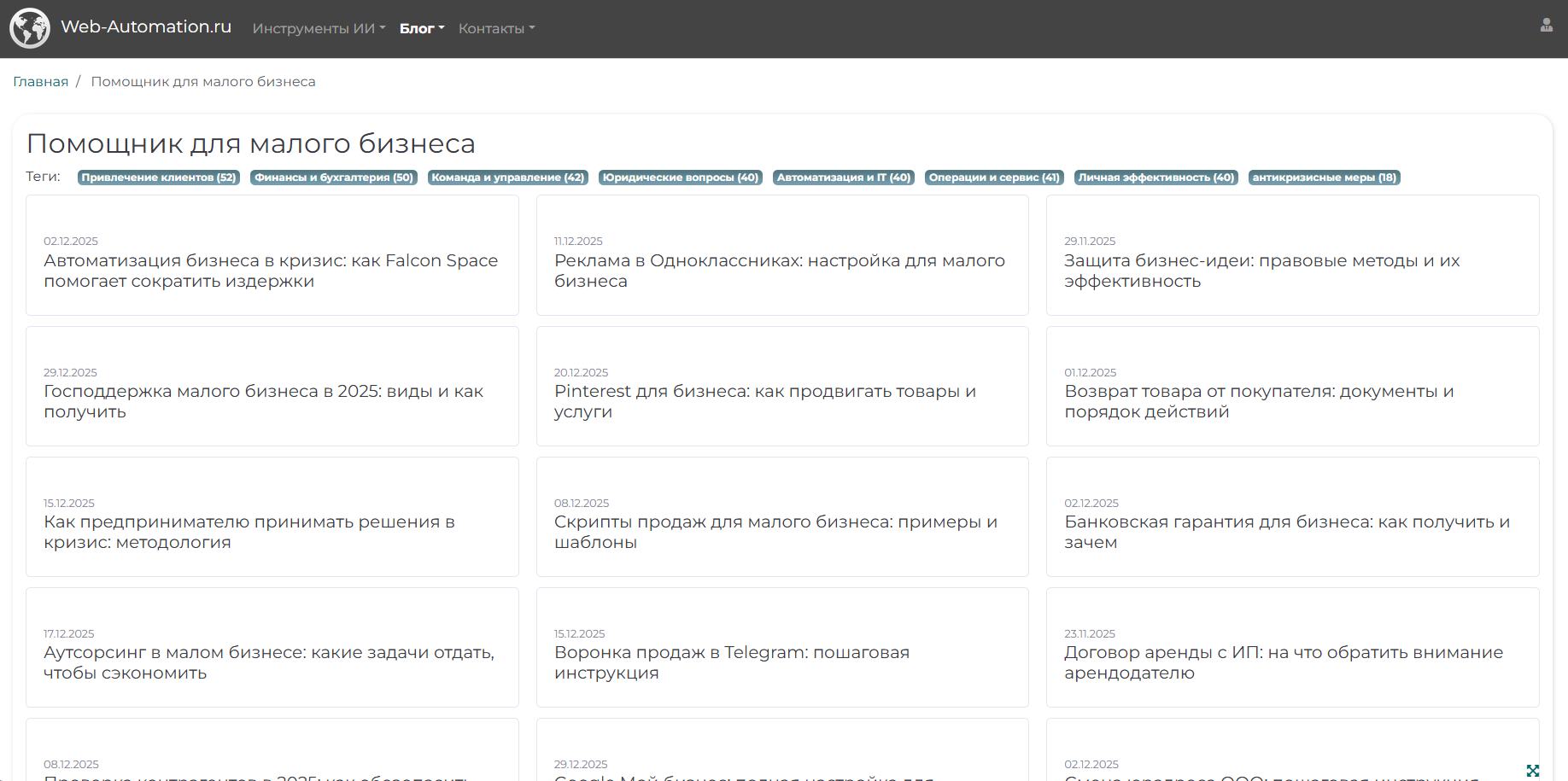Screen dimensions: 1568x781
Task: Open Банковская гарантия для бизнеса article
Action: [1286, 532]
